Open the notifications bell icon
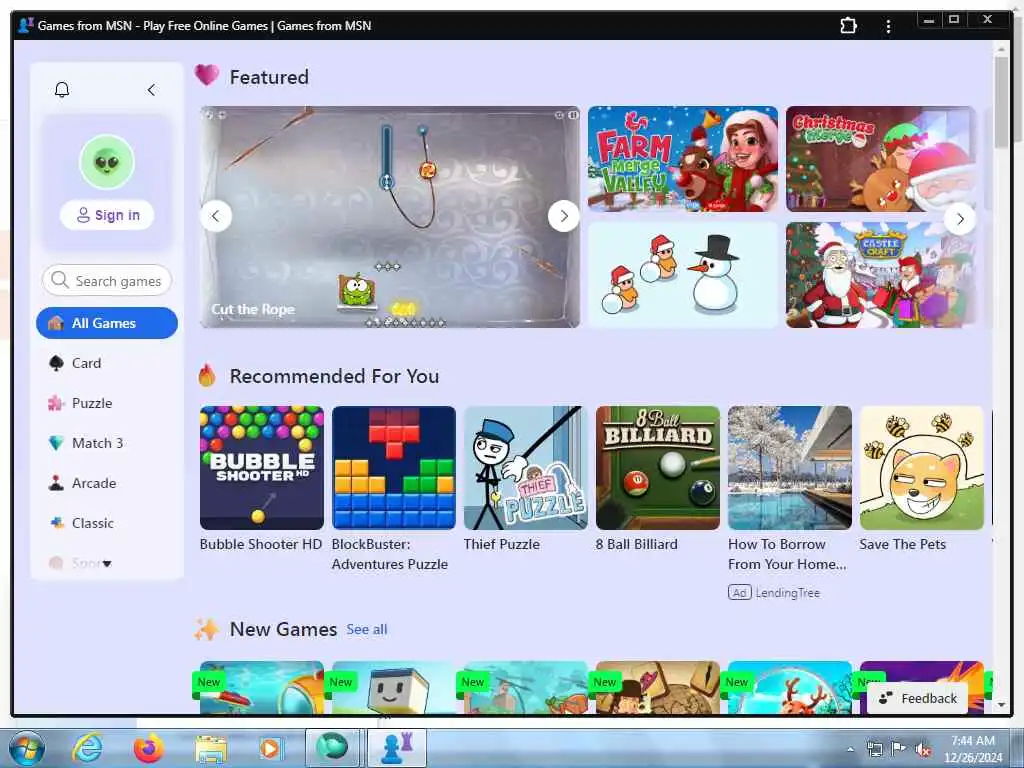This screenshot has height=768, width=1024. [62, 89]
